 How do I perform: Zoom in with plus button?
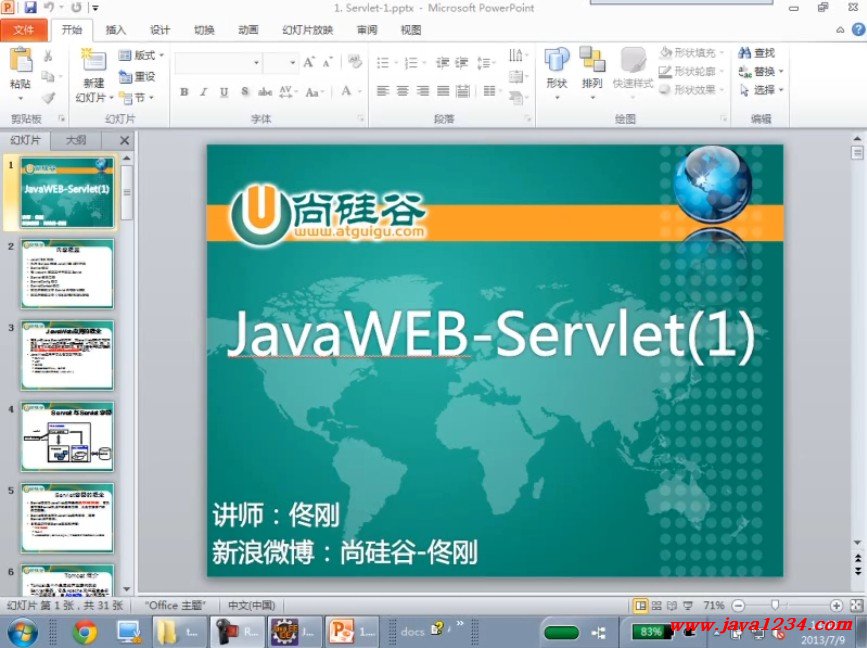836,605
